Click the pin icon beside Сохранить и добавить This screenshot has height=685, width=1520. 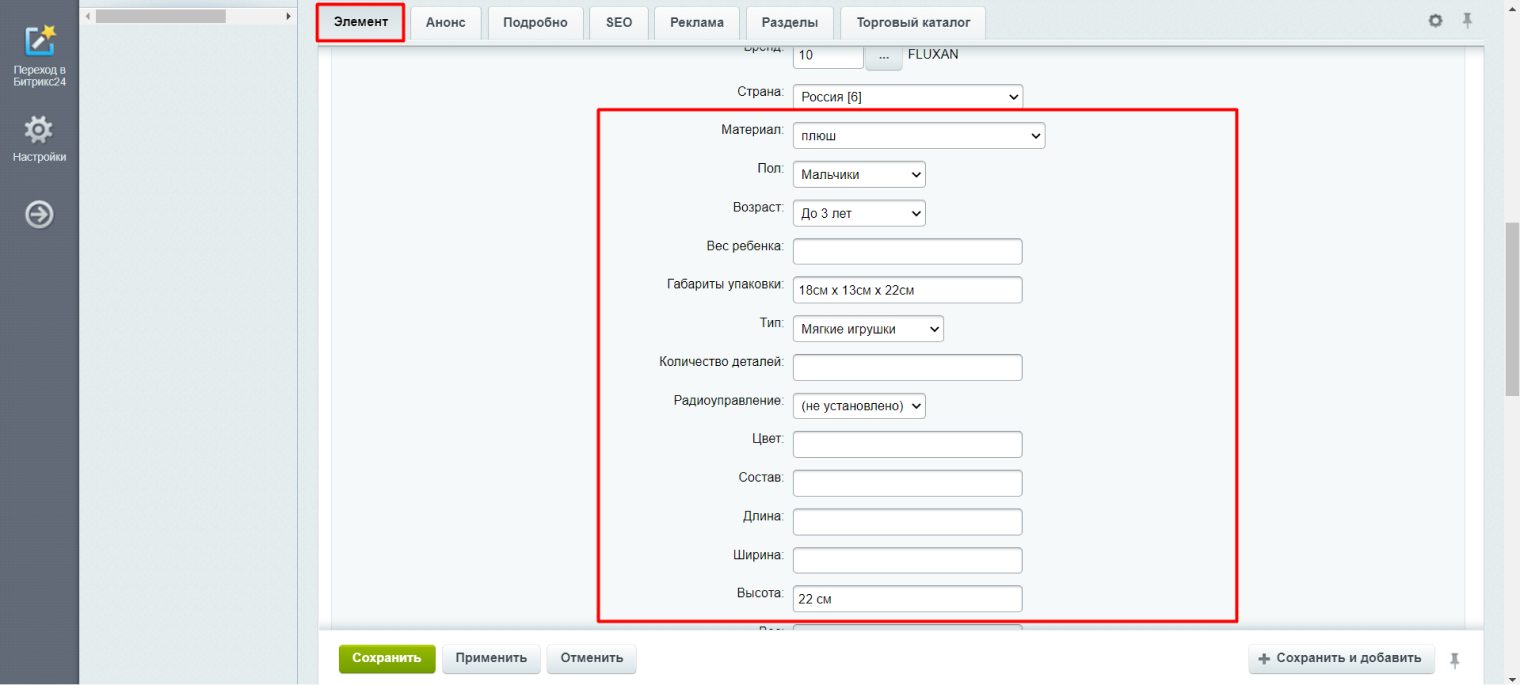(x=1455, y=659)
